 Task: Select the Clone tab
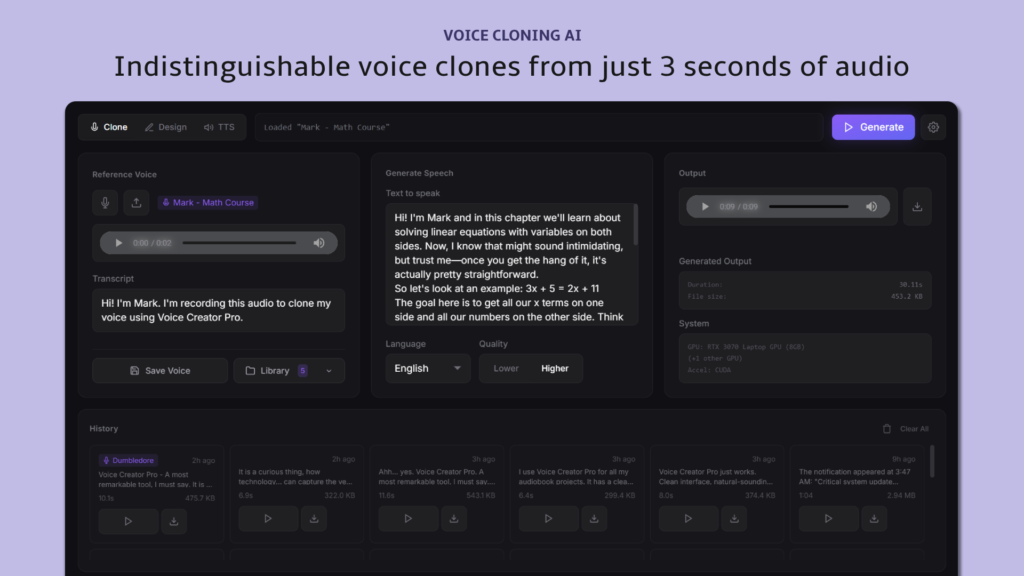click(109, 127)
